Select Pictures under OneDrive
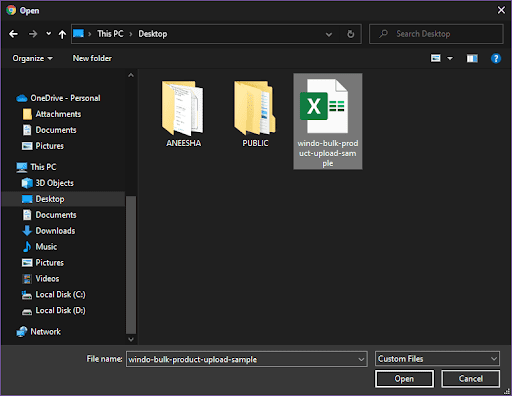512x396 pixels. tap(43, 146)
